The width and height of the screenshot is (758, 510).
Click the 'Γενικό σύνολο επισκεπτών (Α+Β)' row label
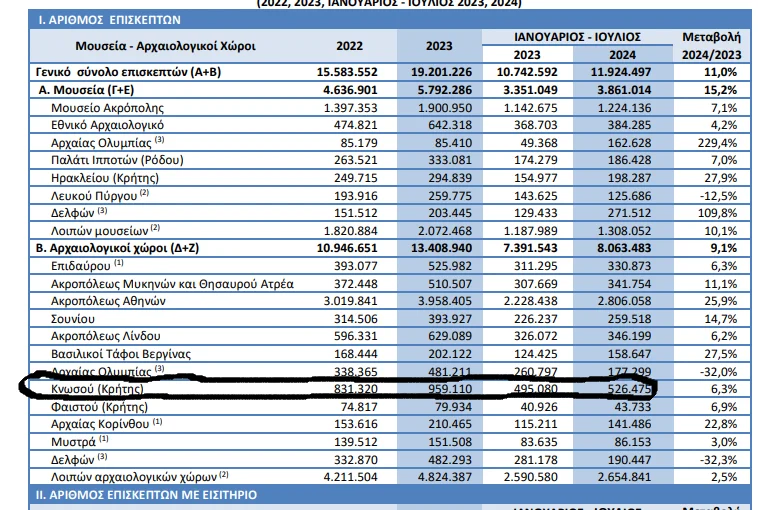(128, 73)
